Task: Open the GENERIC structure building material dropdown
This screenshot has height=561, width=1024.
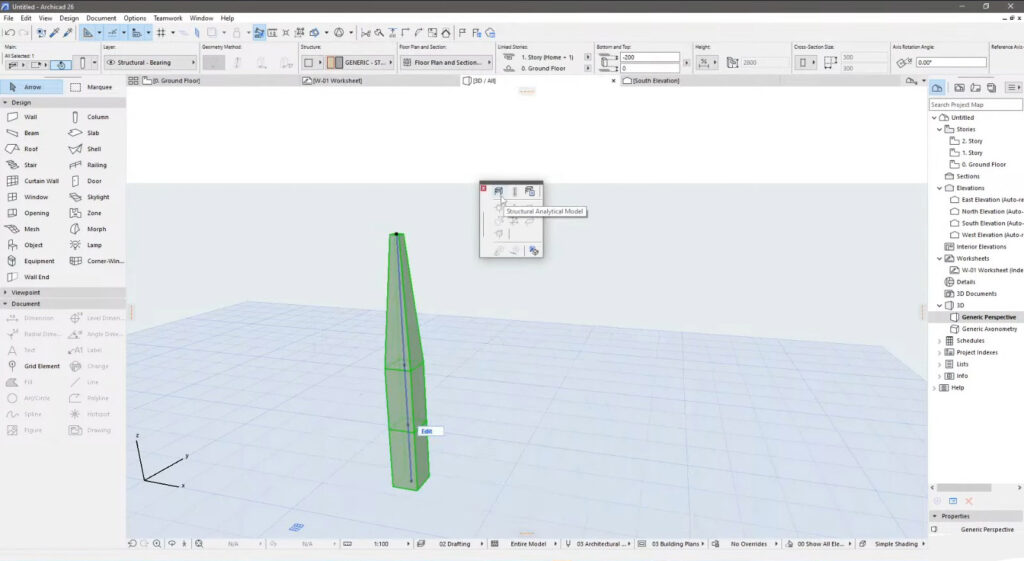Action: point(360,63)
